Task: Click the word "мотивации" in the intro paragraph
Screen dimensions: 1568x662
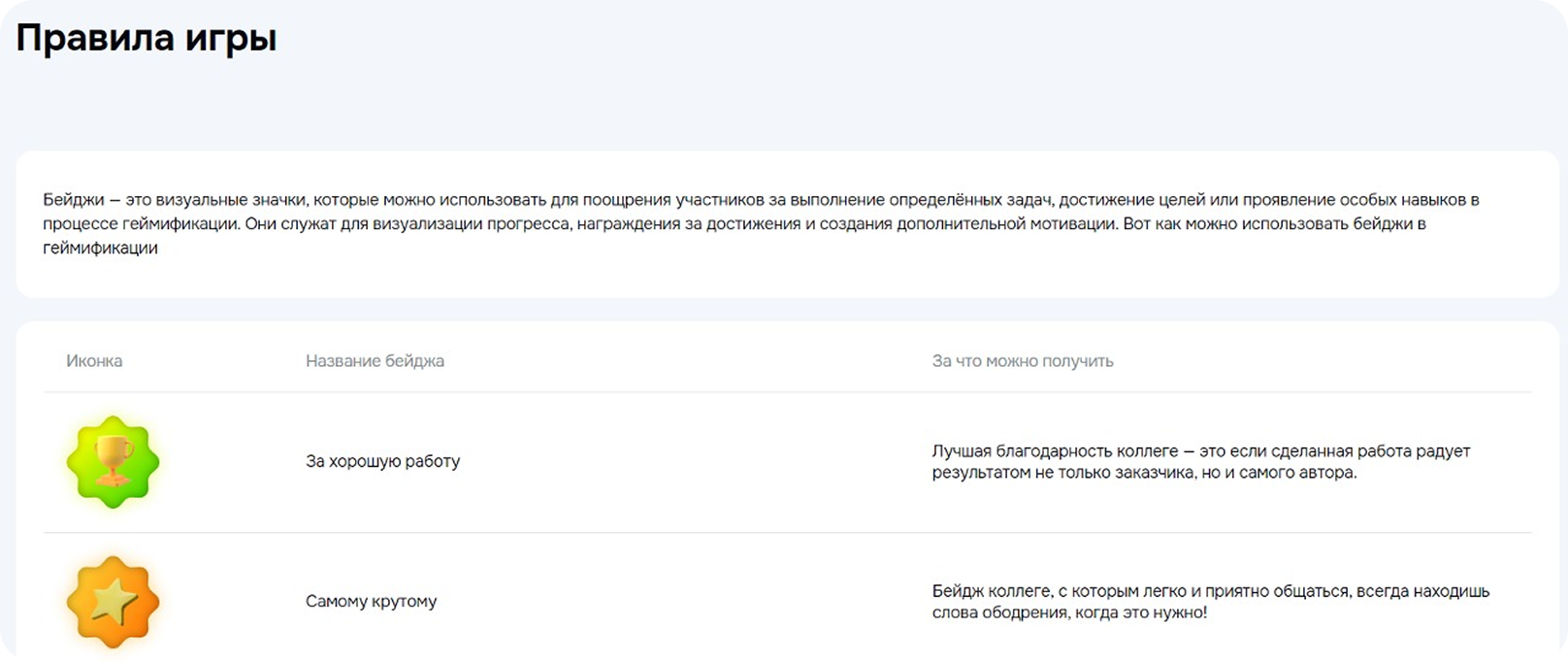Action: tap(1072, 223)
